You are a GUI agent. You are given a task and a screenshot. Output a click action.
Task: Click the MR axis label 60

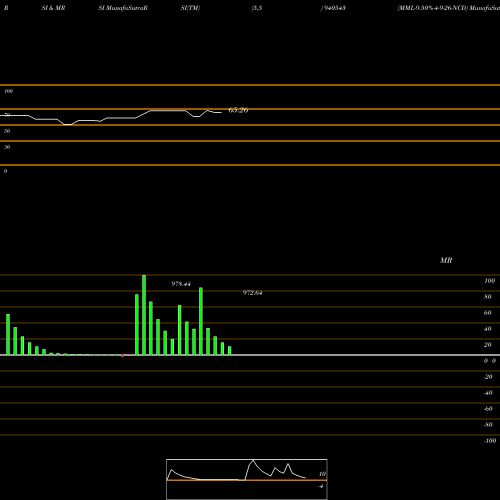coord(488,313)
